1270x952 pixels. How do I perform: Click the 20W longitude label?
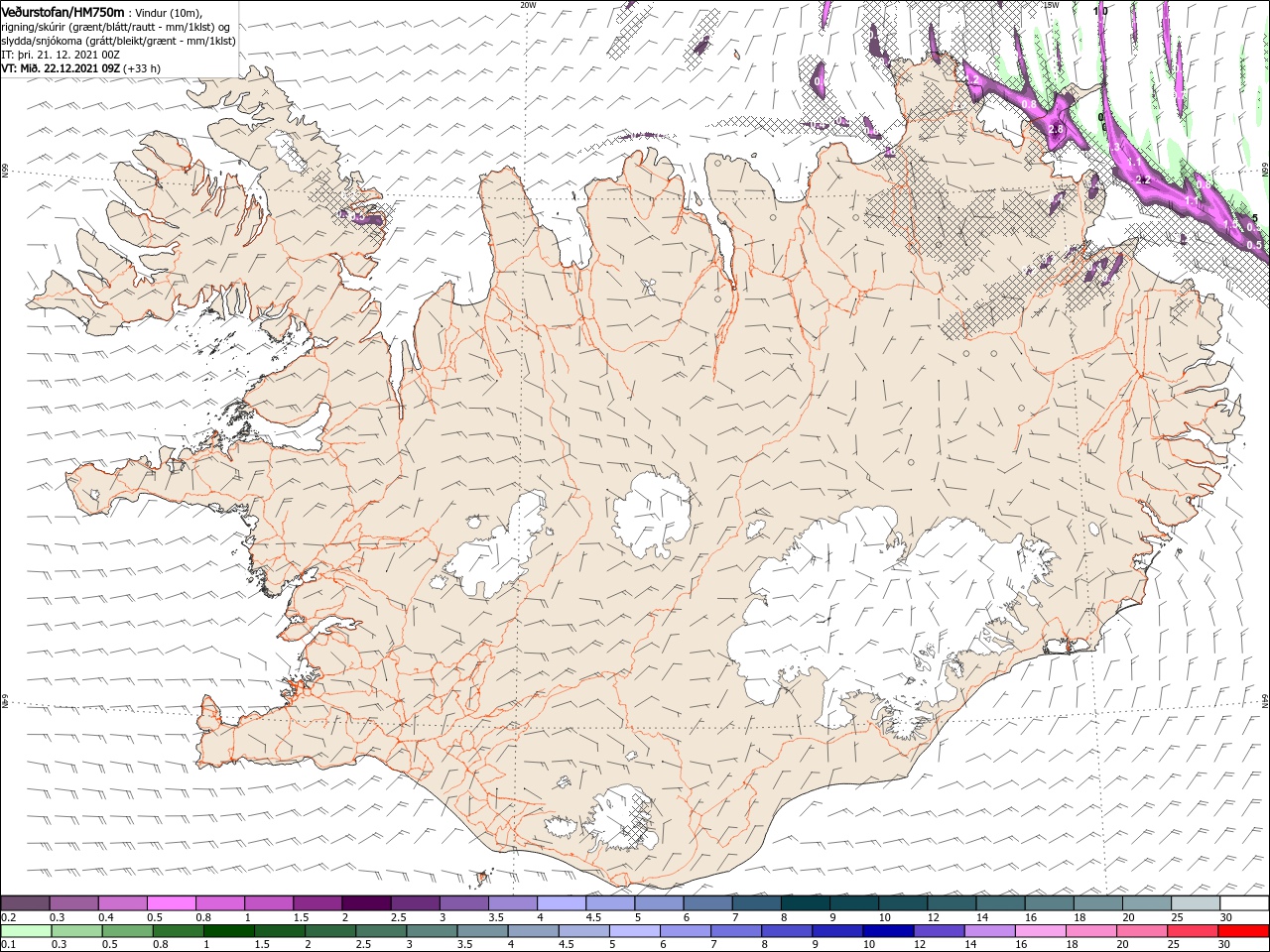point(528,4)
